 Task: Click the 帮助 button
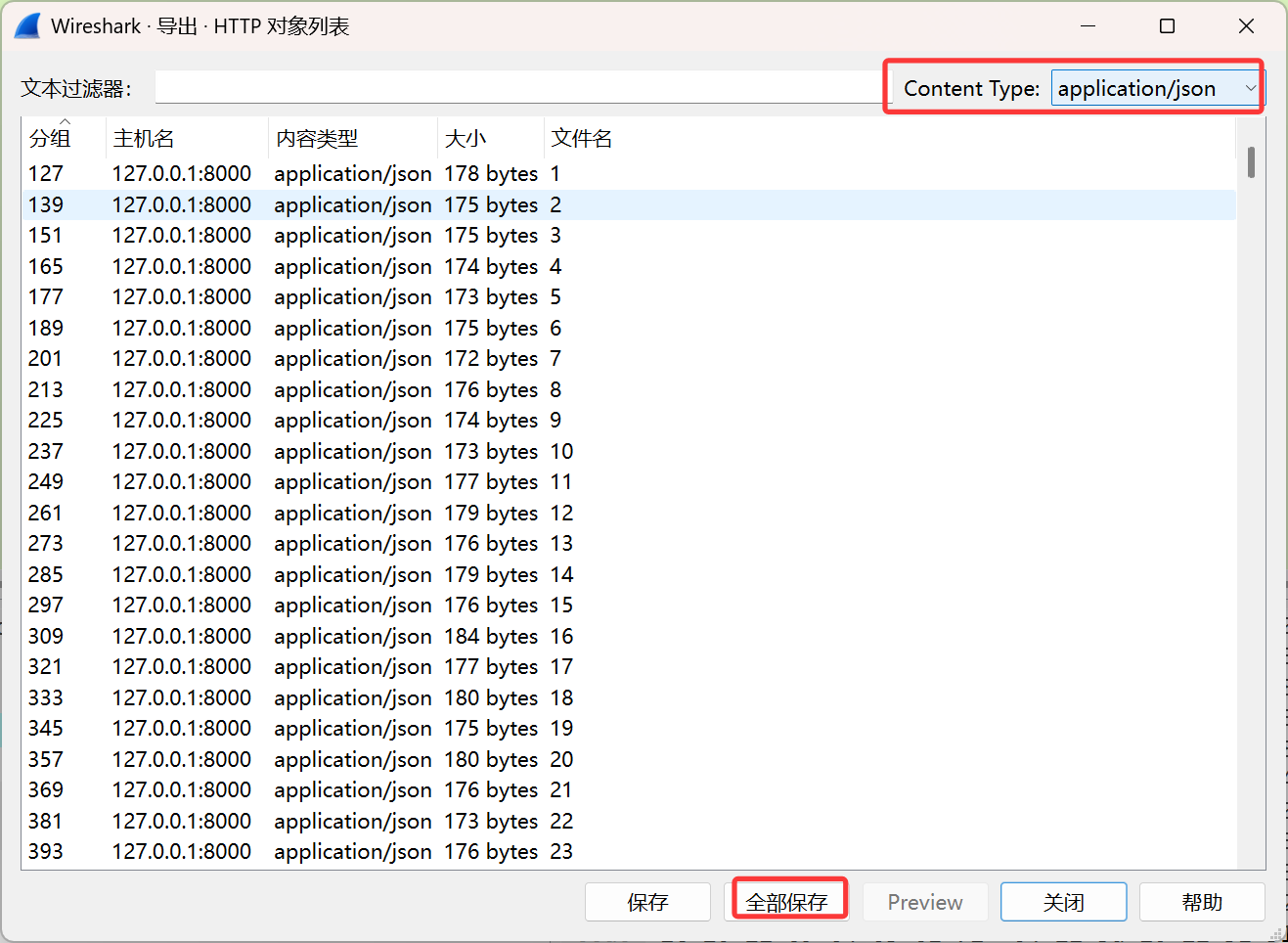click(1202, 902)
